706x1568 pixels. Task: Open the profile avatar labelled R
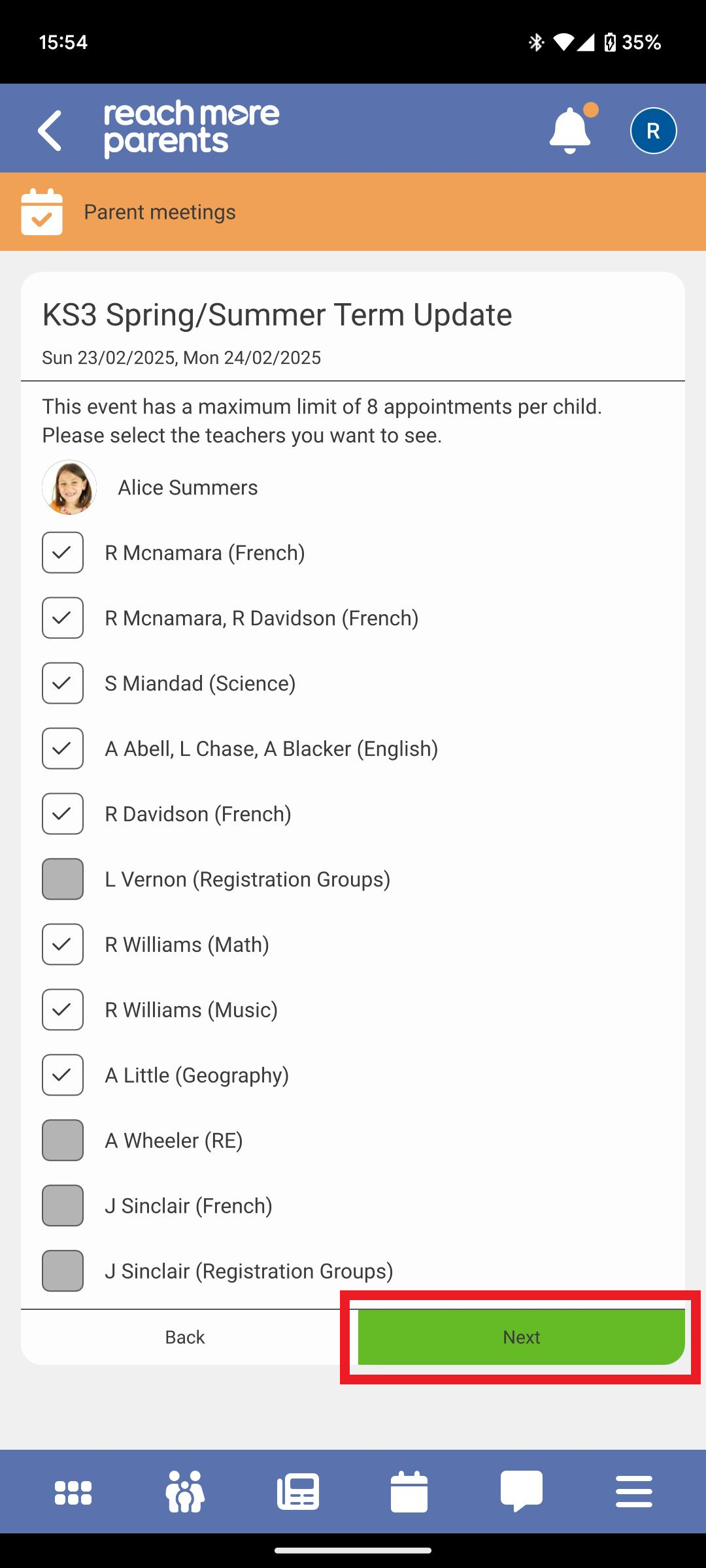click(x=653, y=131)
